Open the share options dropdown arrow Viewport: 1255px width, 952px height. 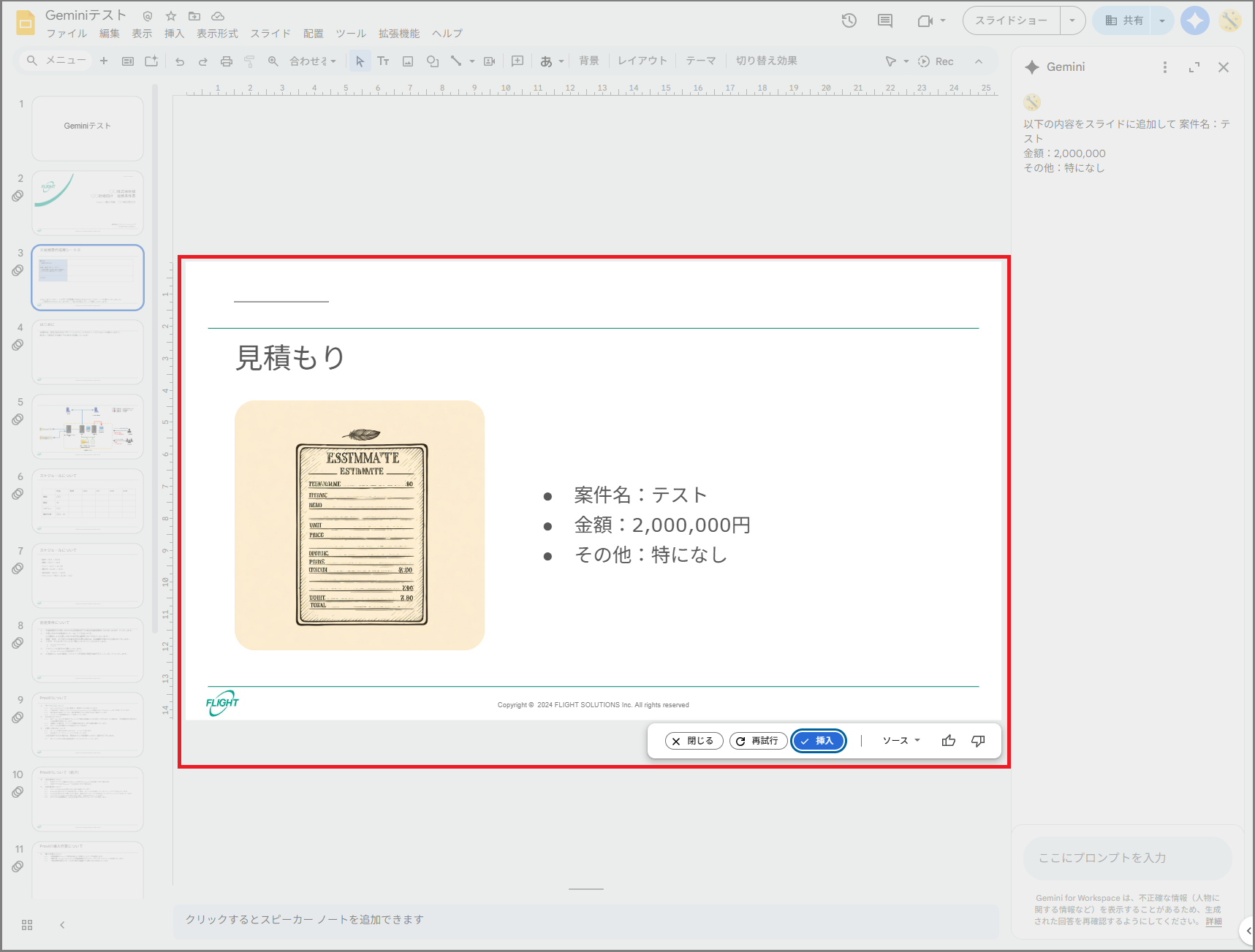(x=1162, y=20)
